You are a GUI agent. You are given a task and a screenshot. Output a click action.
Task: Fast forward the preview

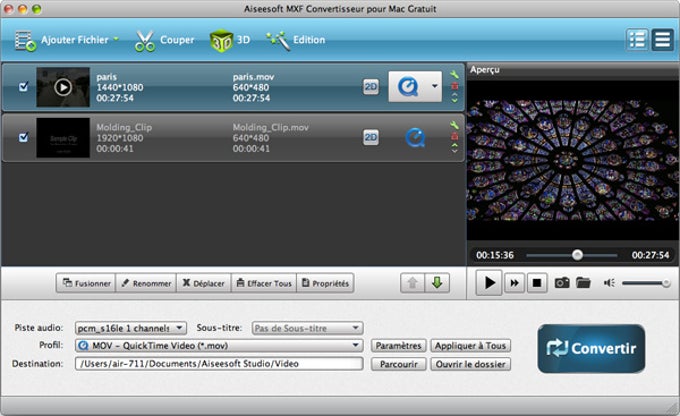(514, 283)
